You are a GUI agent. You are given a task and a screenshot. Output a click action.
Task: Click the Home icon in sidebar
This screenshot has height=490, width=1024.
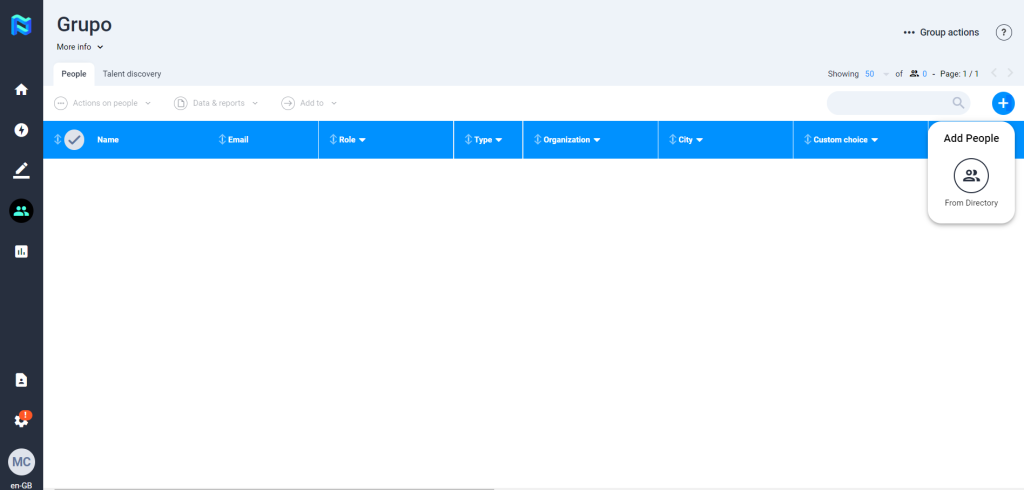click(x=21, y=90)
